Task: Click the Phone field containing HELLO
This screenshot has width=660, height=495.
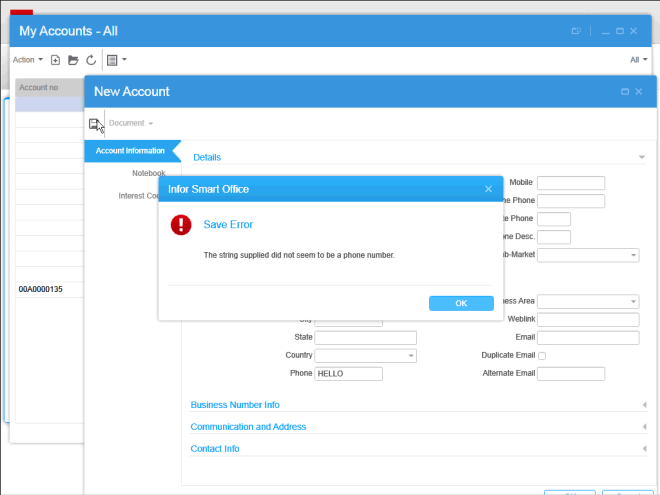Action: point(348,374)
